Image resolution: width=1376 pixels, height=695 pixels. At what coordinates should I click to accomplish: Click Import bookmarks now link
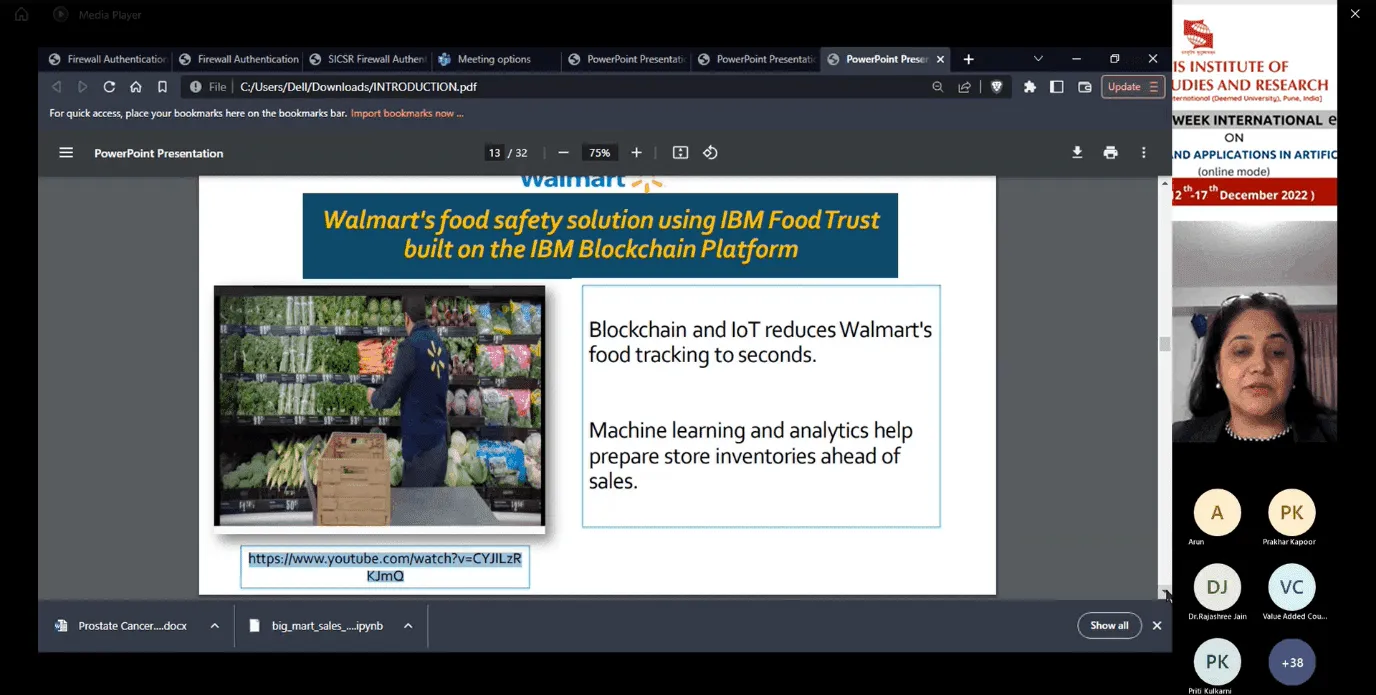pyautogui.click(x=407, y=114)
